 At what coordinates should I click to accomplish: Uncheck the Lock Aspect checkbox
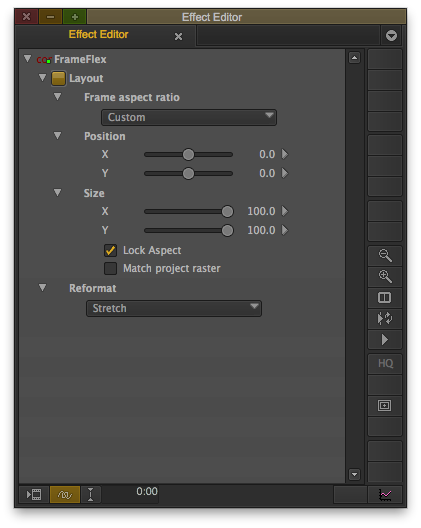point(110,251)
